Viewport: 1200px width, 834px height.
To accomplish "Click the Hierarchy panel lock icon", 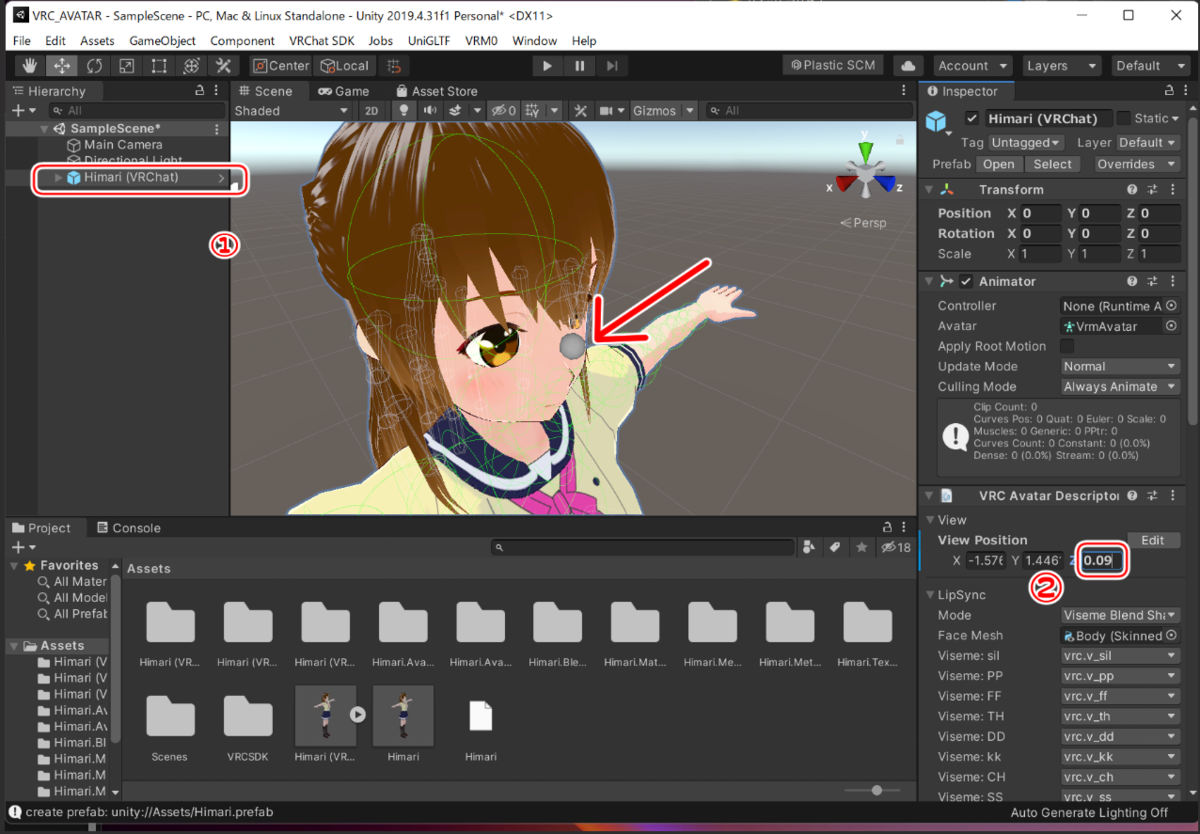I will [x=199, y=91].
